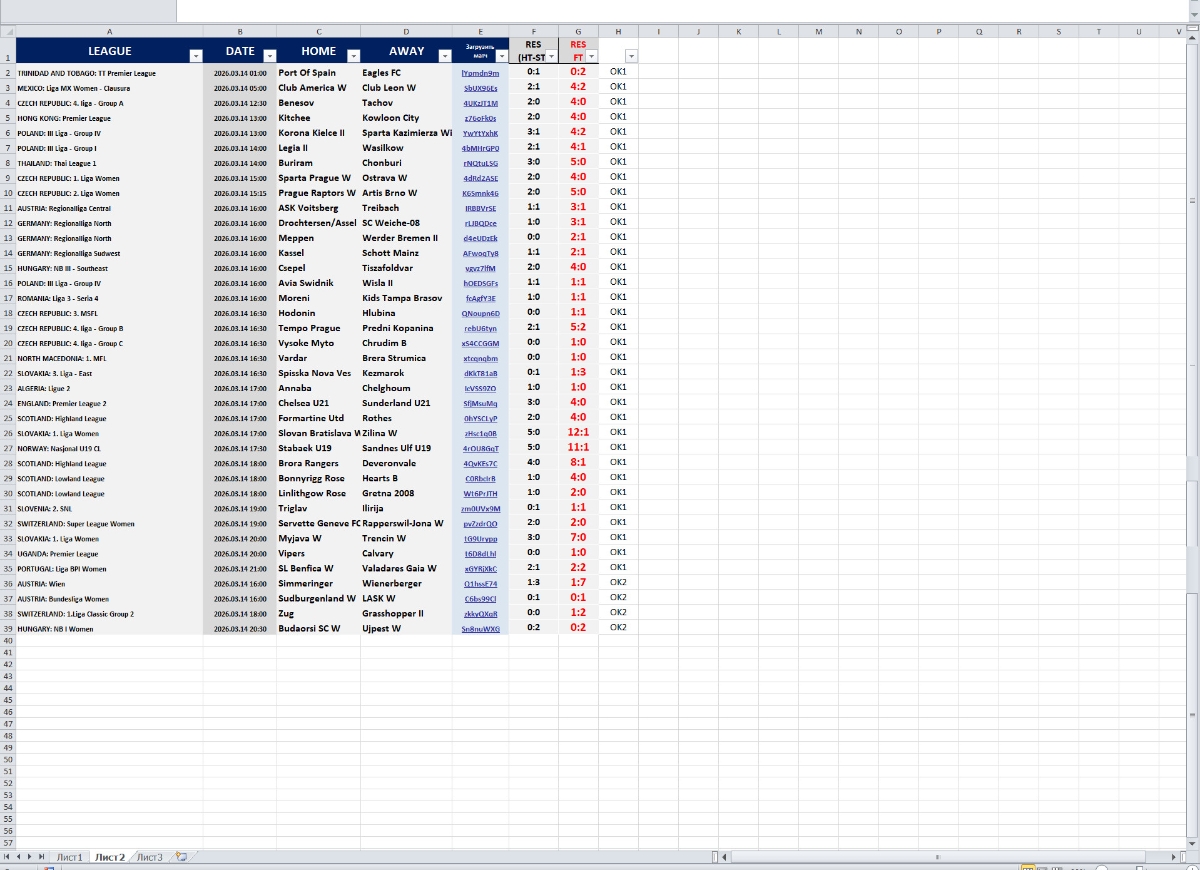Go to first sheet navigation arrow

[x=7, y=857]
